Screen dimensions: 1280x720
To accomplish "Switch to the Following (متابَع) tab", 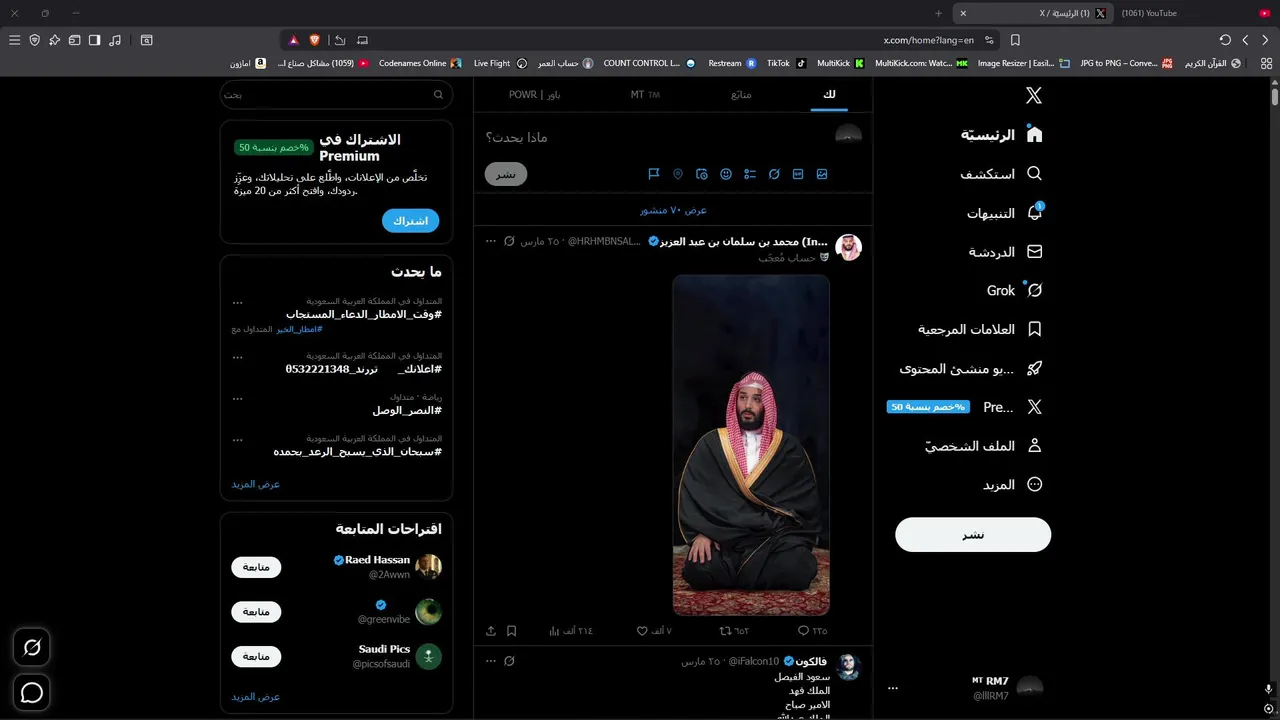I will (741, 94).
